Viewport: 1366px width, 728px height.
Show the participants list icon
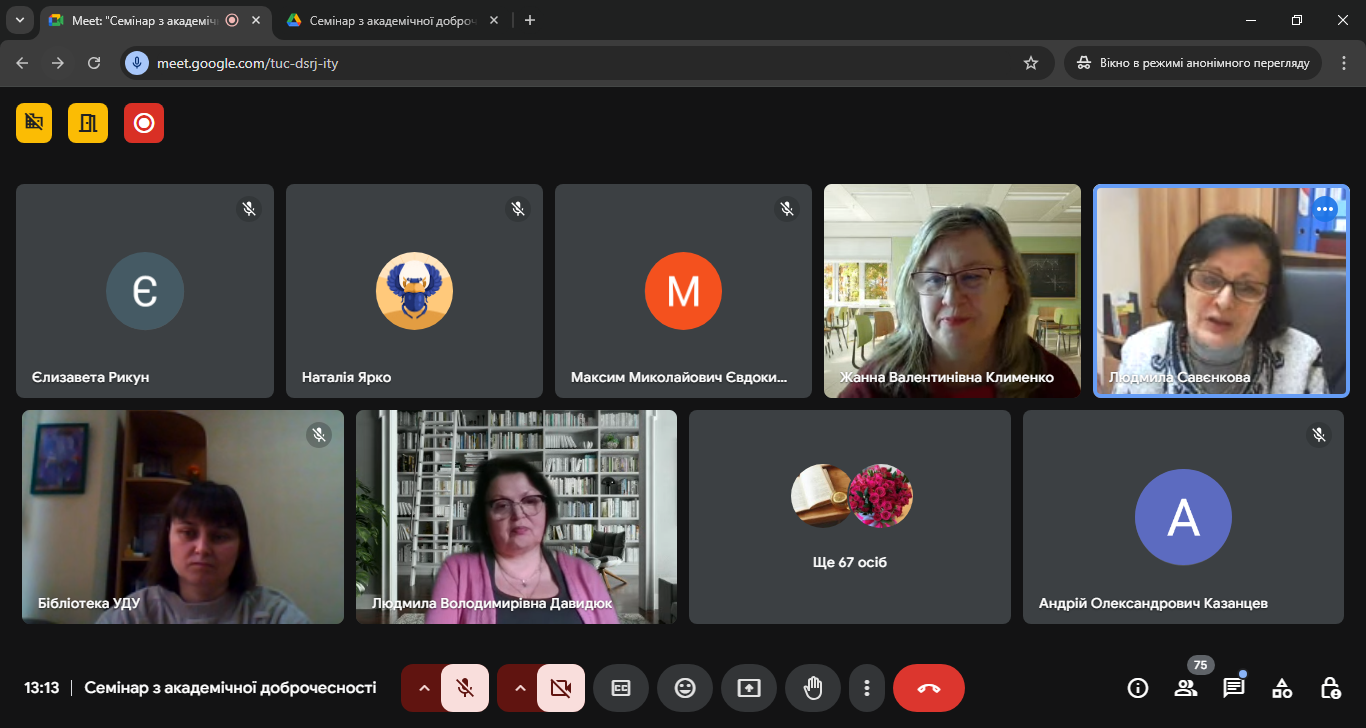point(1186,688)
